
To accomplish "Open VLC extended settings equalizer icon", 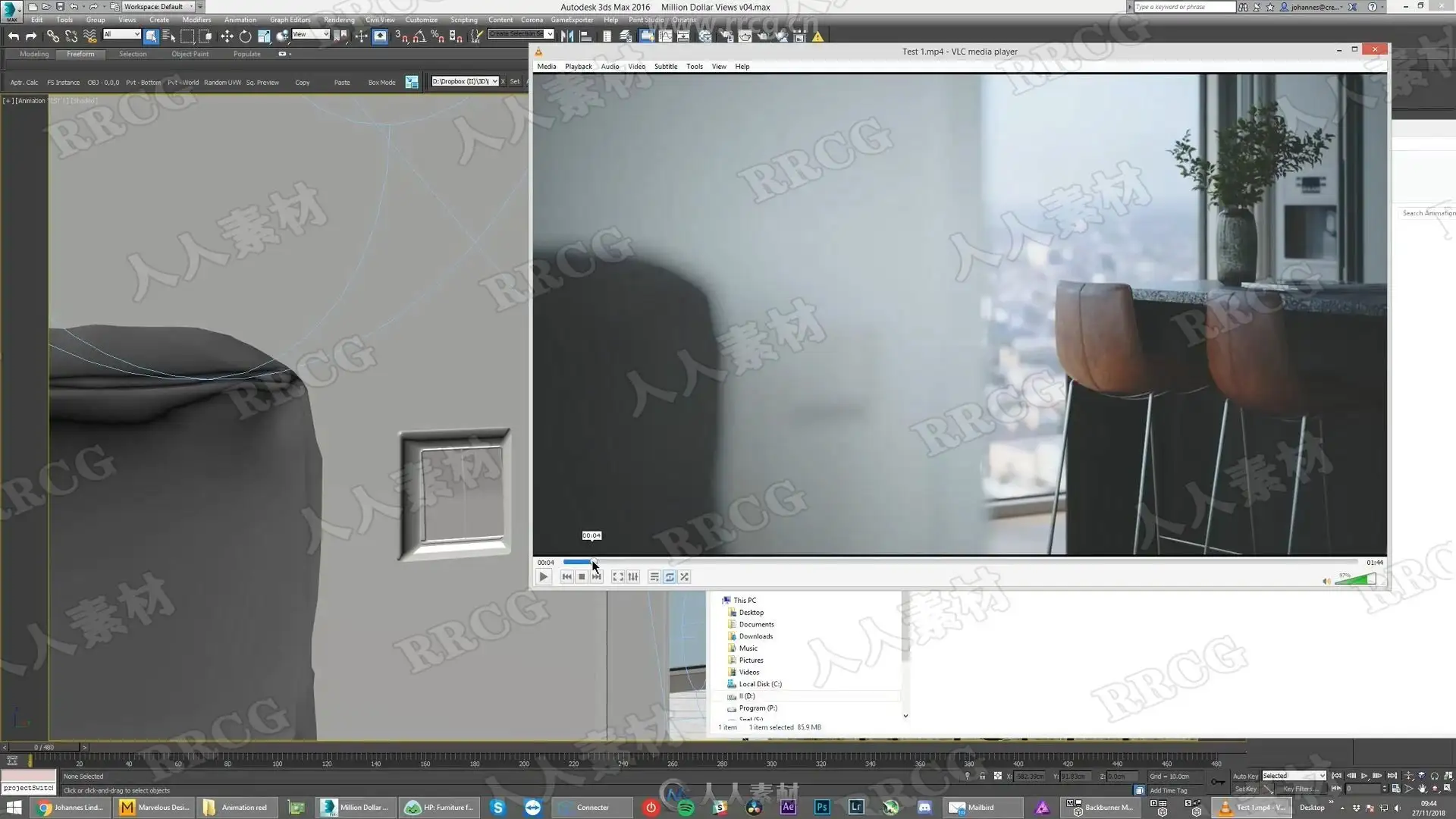I will click(633, 577).
